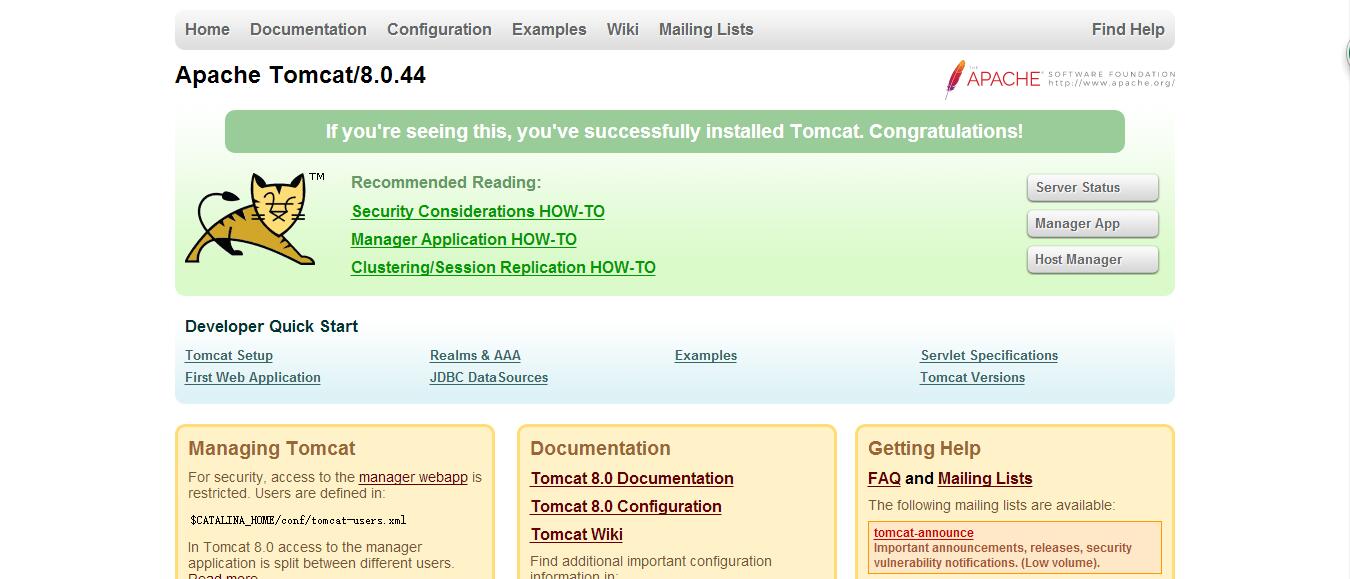Click the Documentation box heading
1350x579 pixels.
600,449
